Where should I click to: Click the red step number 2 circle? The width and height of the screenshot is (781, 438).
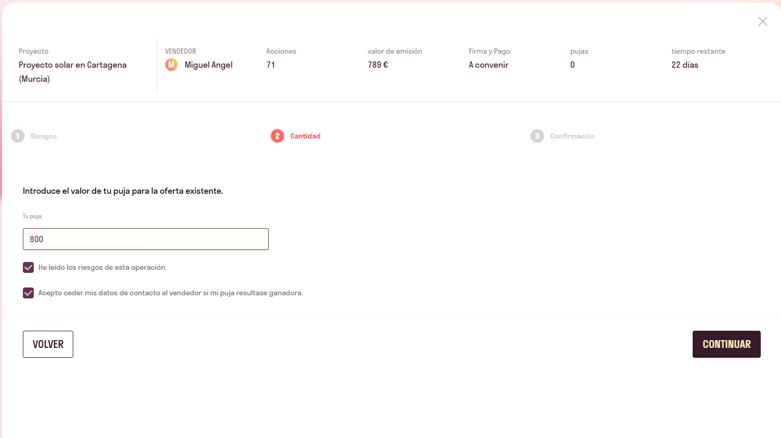pos(277,136)
